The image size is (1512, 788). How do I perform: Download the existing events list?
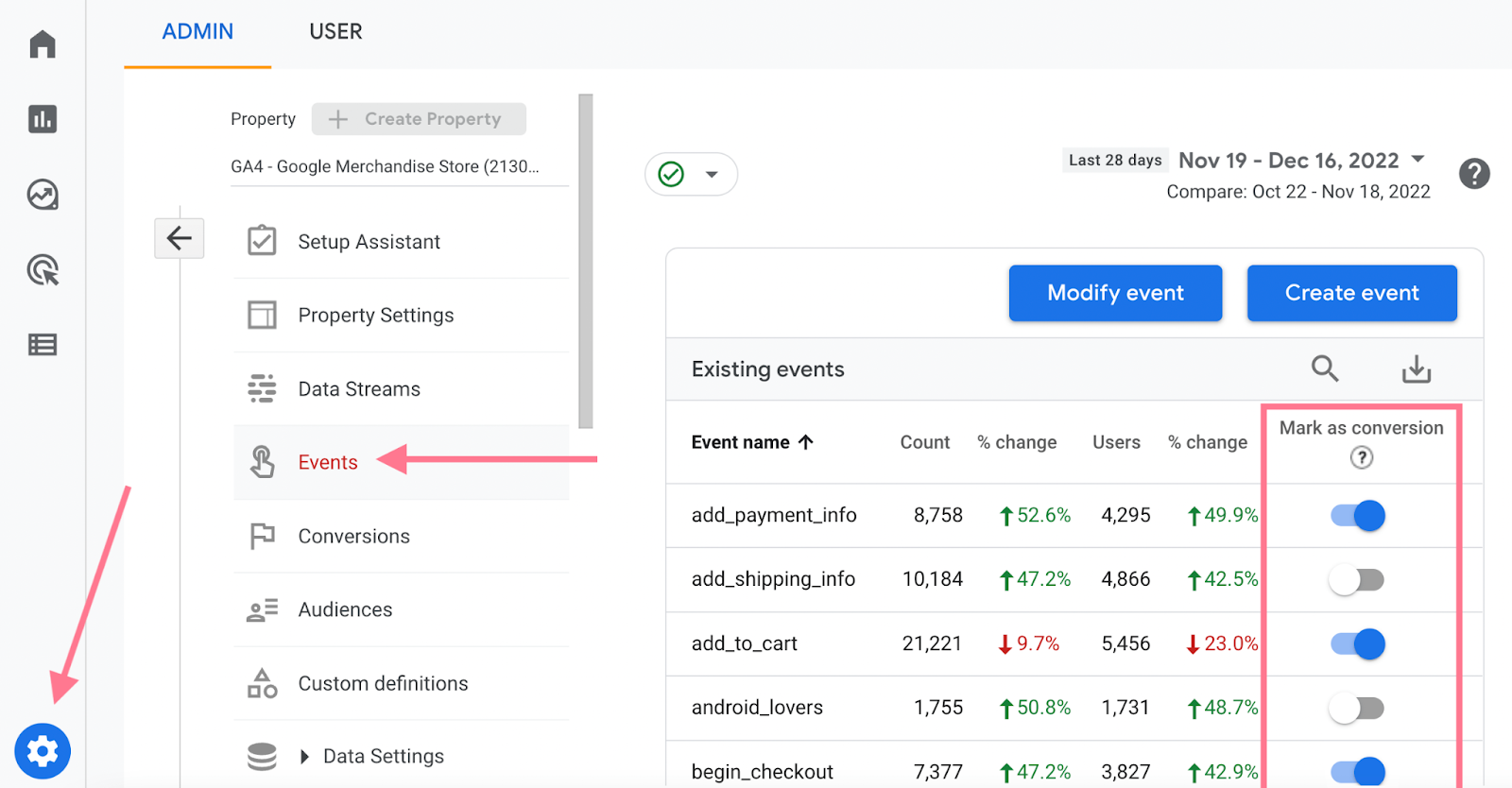tap(1416, 368)
